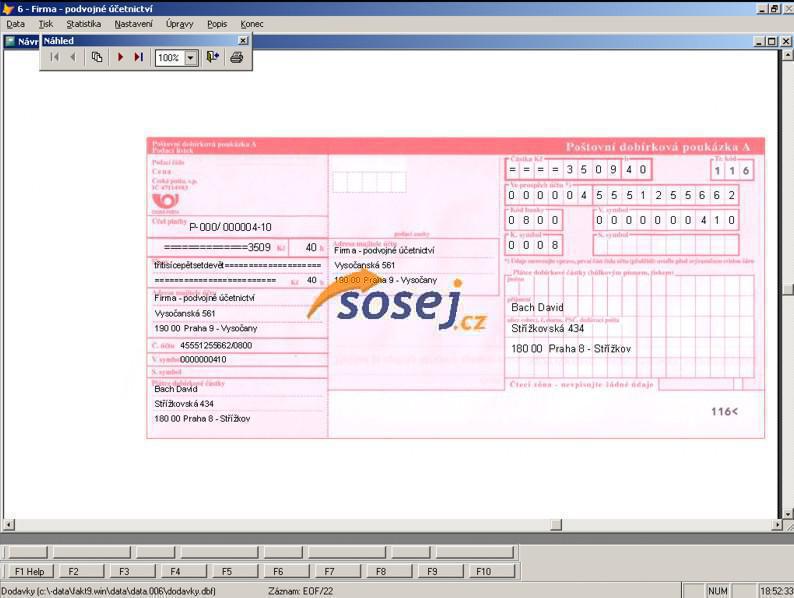The width and height of the screenshot is (794, 598).
Task: Minimize the inner preview window
Action: 759,42
